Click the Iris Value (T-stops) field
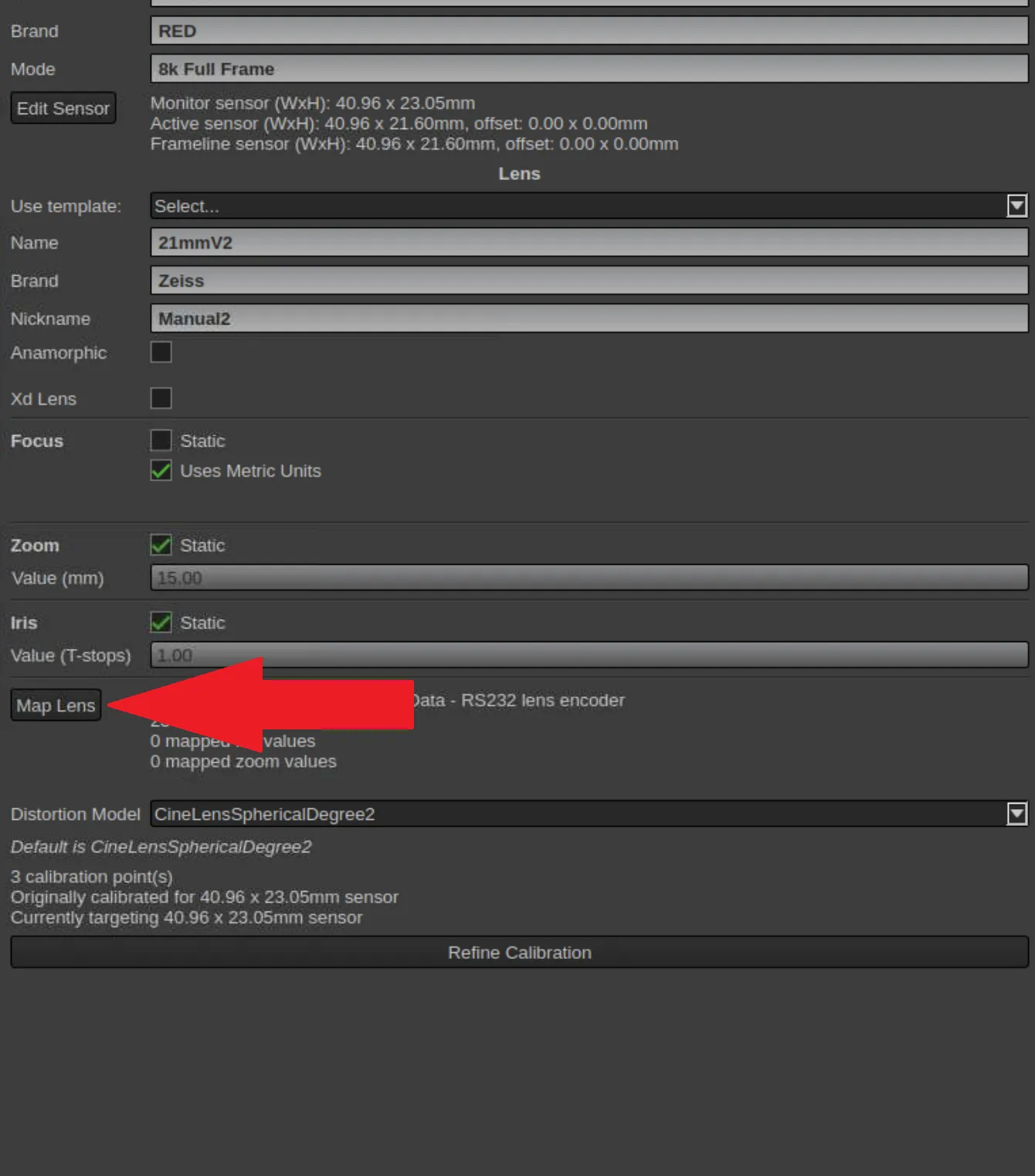 click(x=589, y=655)
